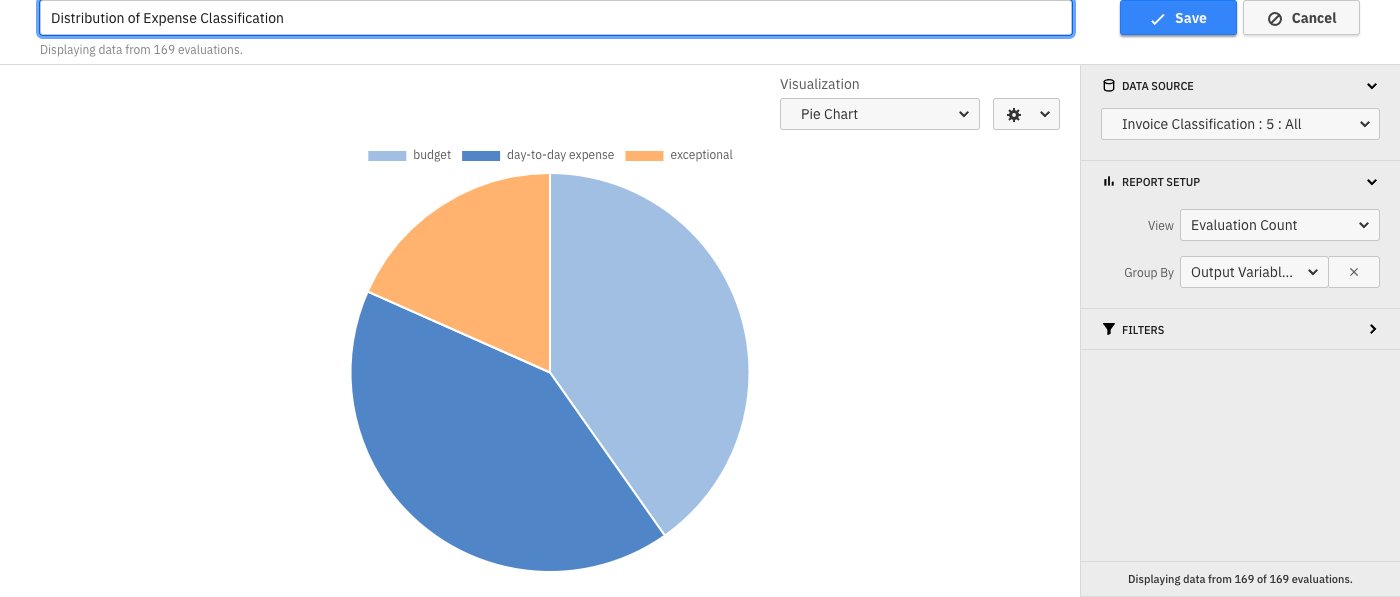Click the bar chart icon beside REPORT SETUP
Viewport: 1400px width, 597px height.
click(x=1108, y=182)
